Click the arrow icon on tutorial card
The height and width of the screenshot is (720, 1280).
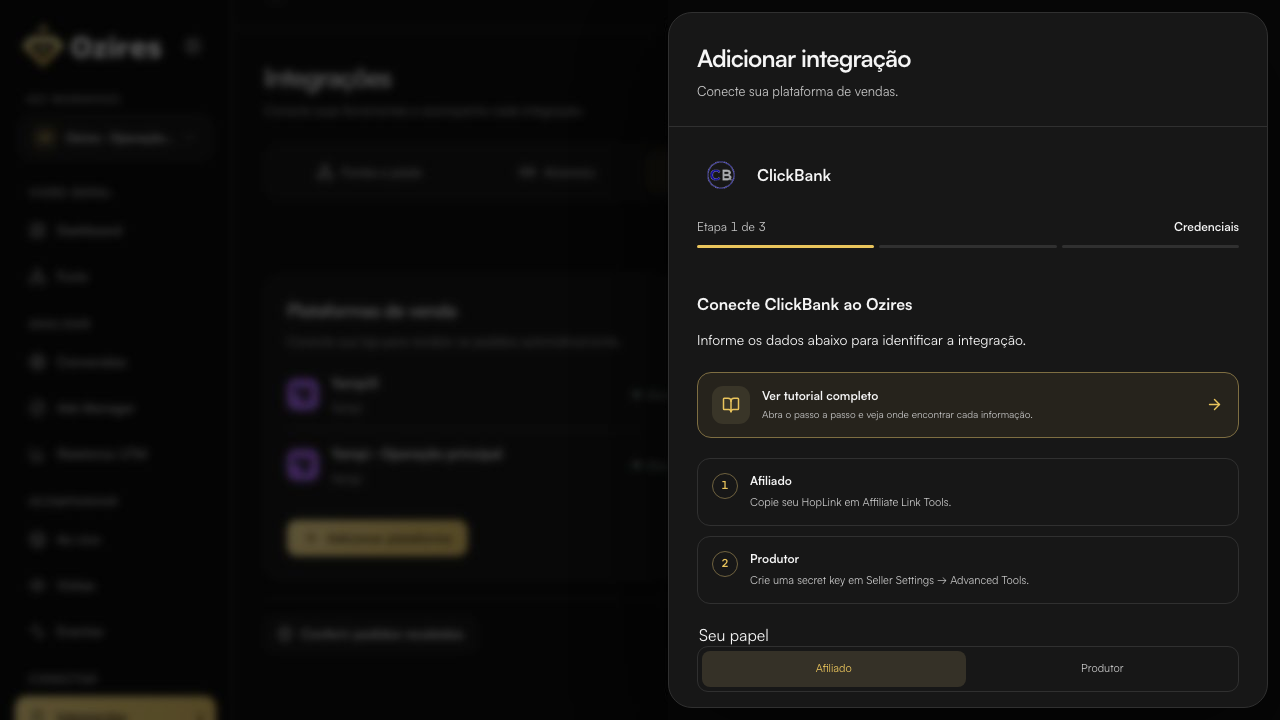1214,405
